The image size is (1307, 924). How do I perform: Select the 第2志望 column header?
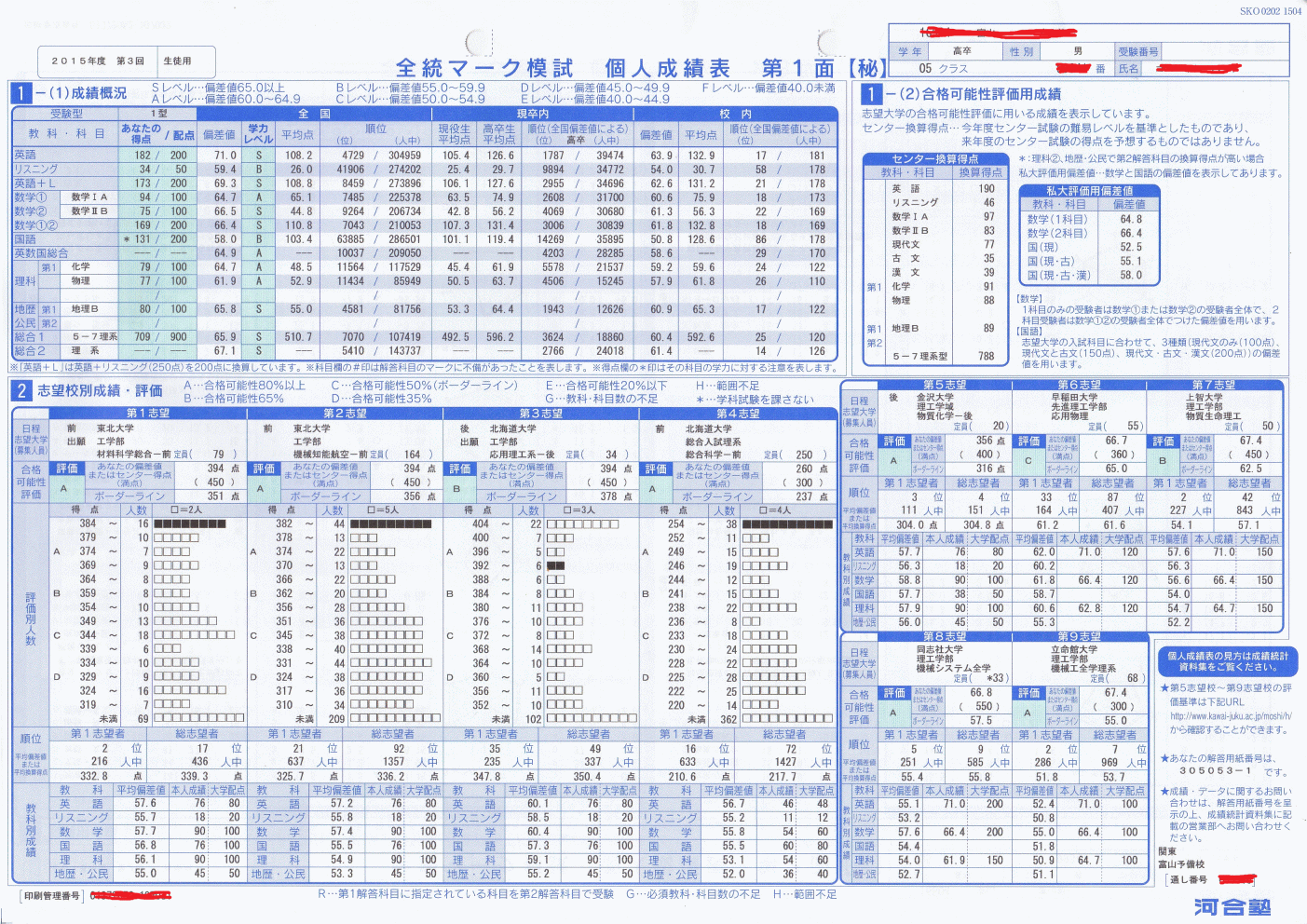coord(345,413)
